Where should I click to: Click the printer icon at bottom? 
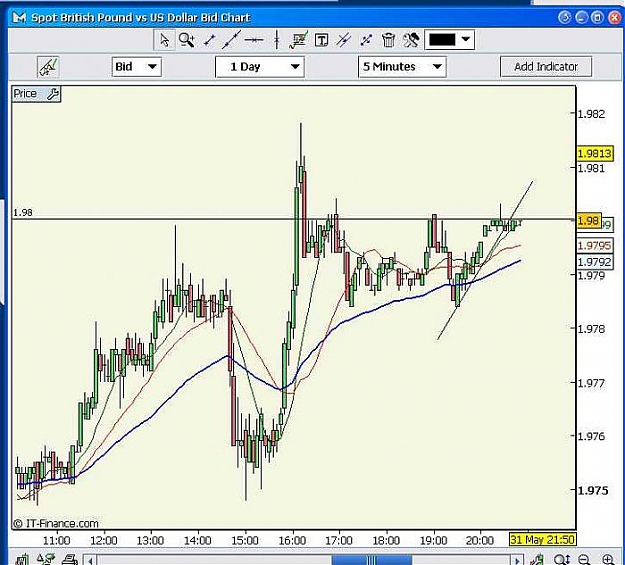[70, 559]
